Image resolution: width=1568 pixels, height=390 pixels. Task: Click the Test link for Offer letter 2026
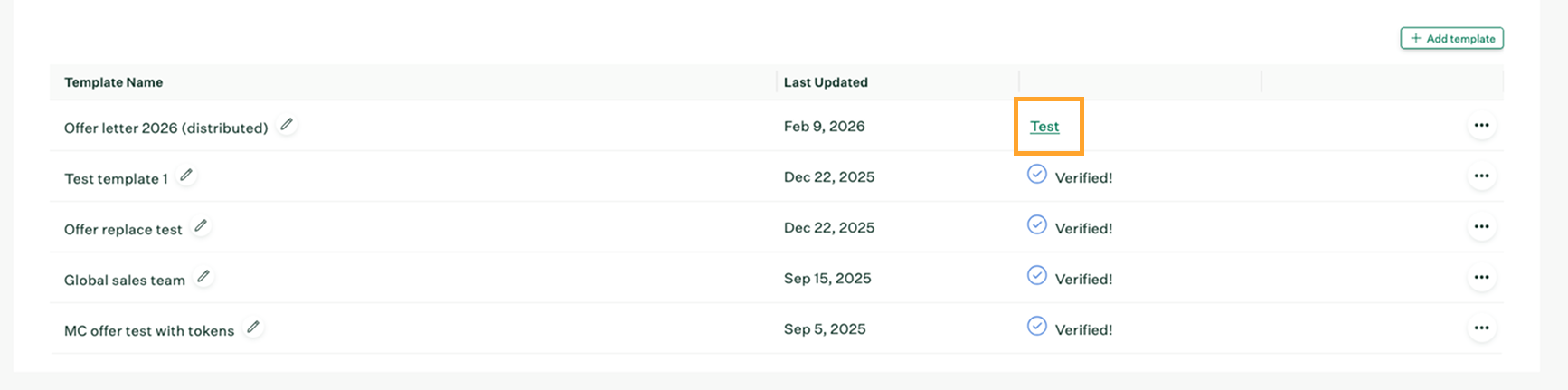point(1044,127)
